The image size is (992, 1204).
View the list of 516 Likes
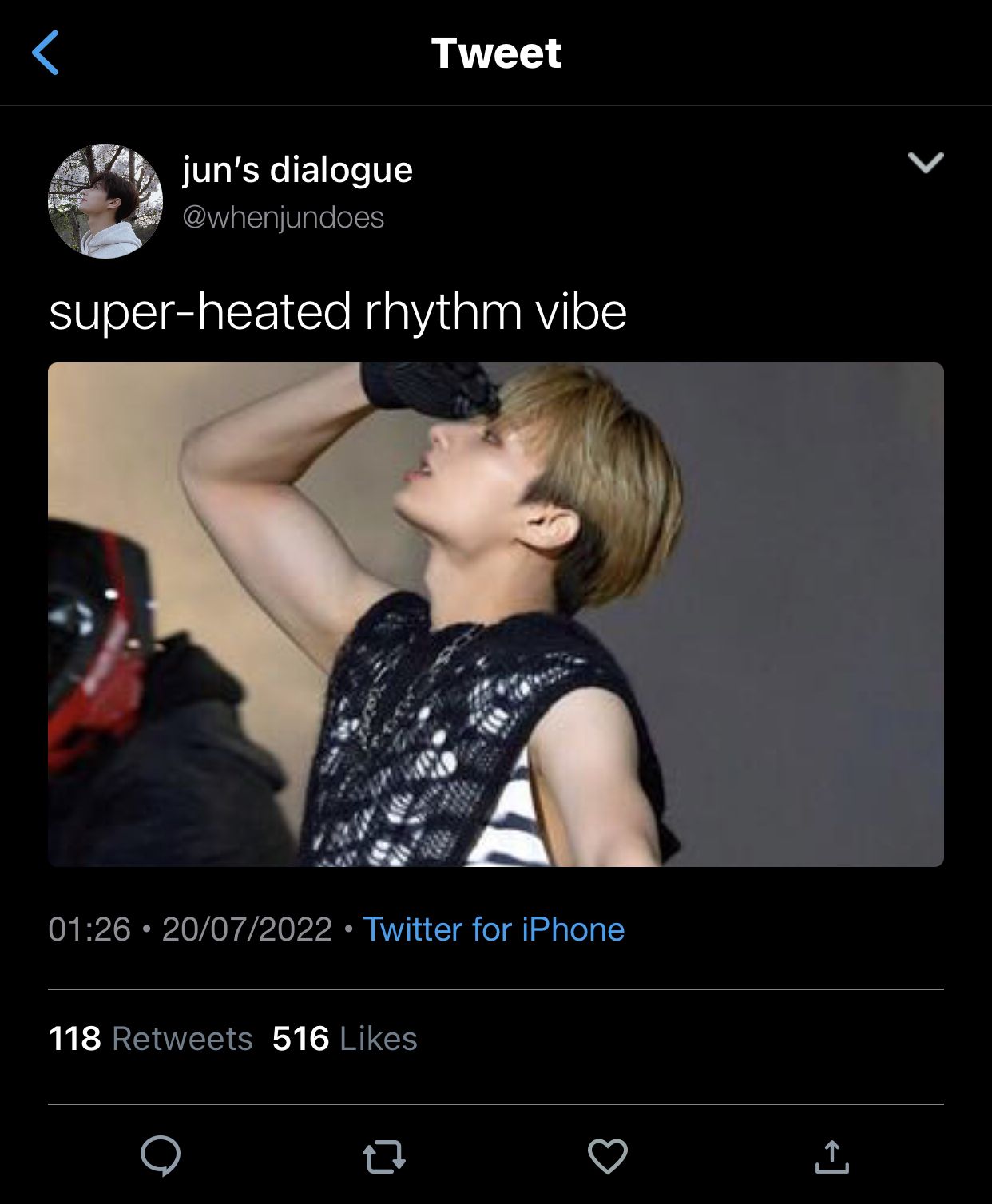(344, 1039)
